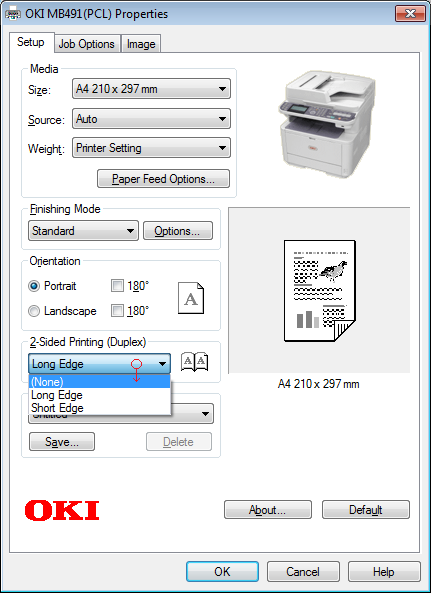Image resolution: width=431 pixels, height=593 pixels.
Task: Open the Weight dropdown
Action: coord(151,148)
